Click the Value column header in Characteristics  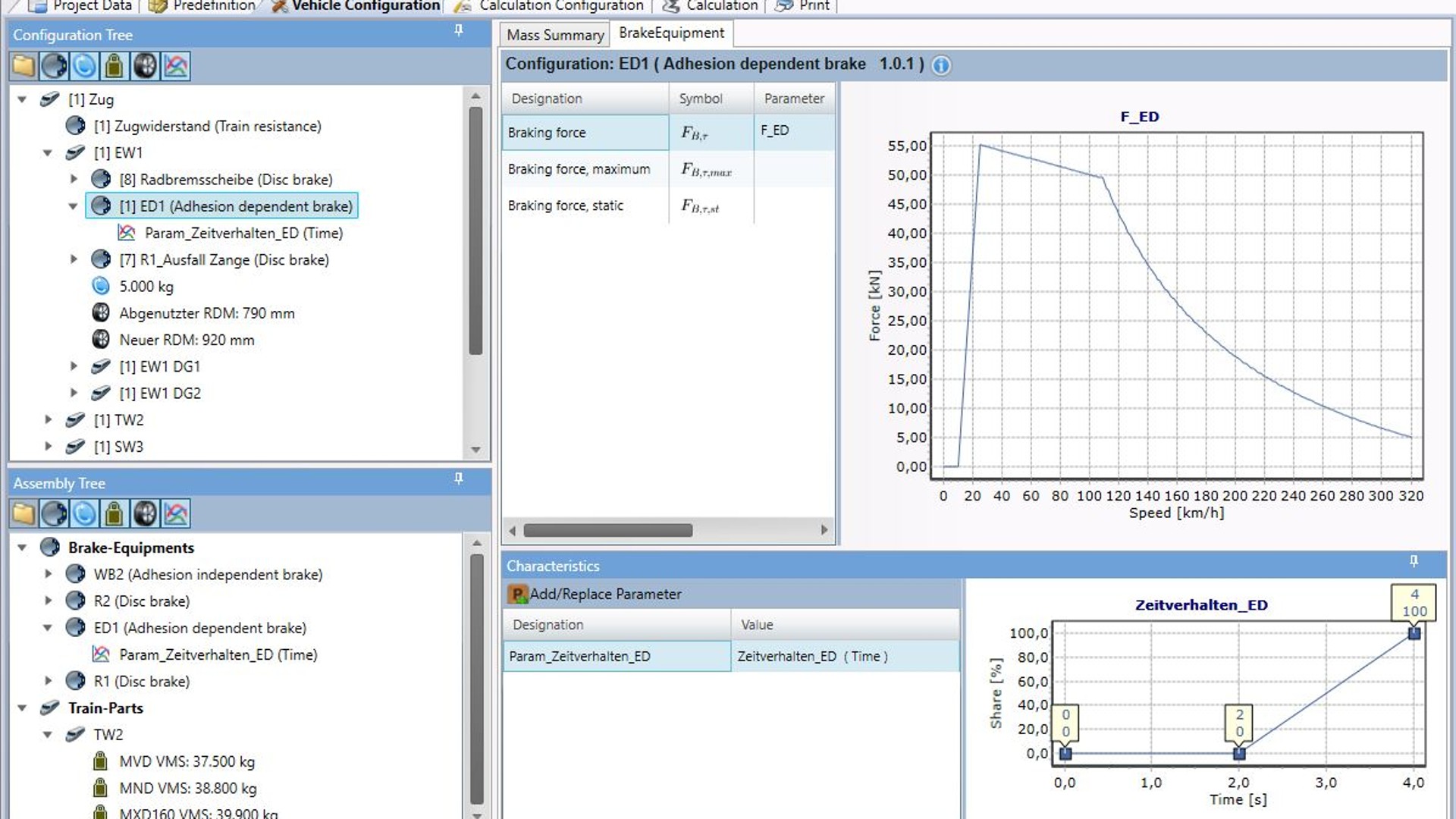click(x=845, y=625)
